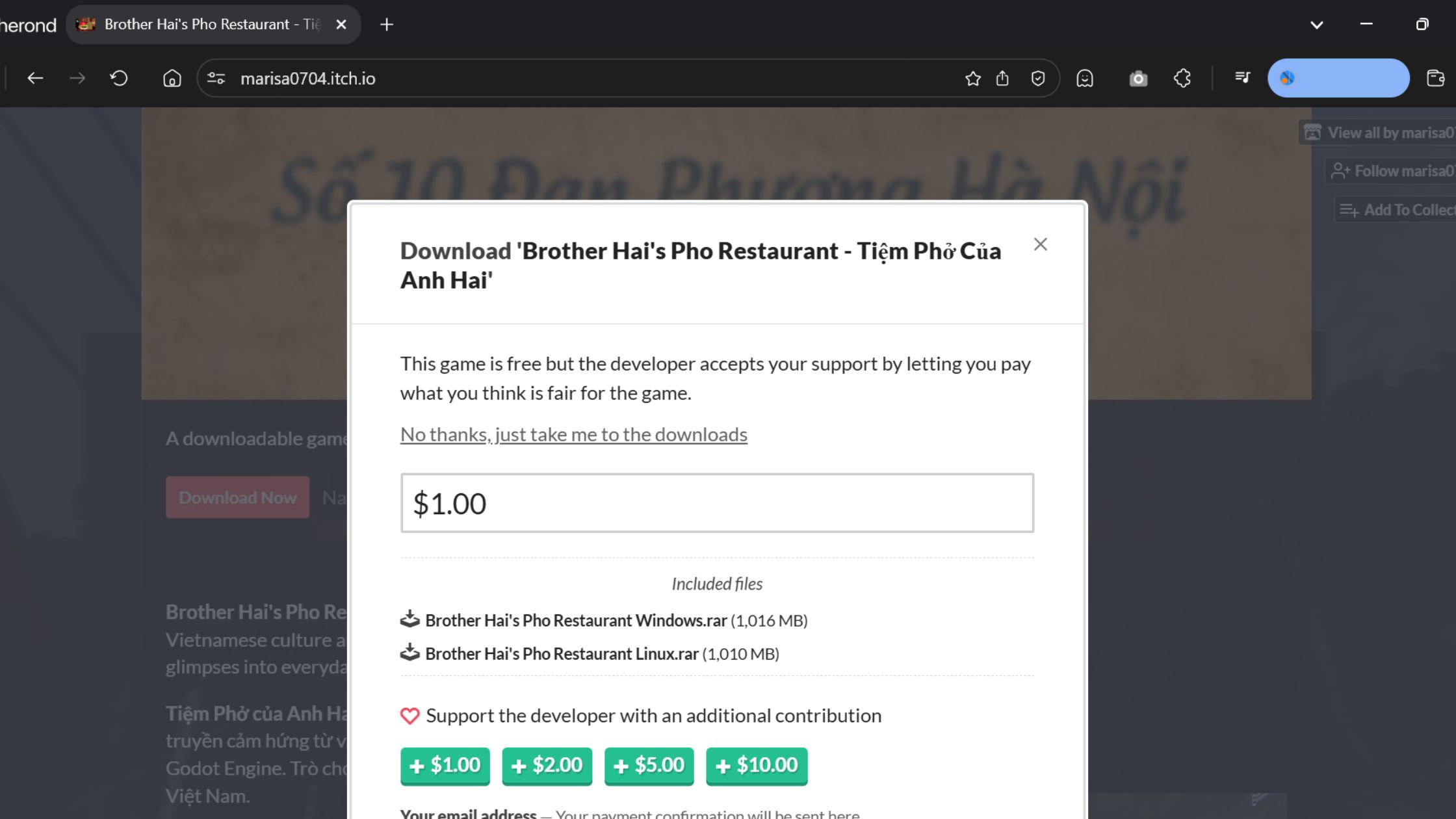Image resolution: width=1456 pixels, height=819 pixels.
Task: Click No thanks, just take me to the downloads
Action: [573, 434]
